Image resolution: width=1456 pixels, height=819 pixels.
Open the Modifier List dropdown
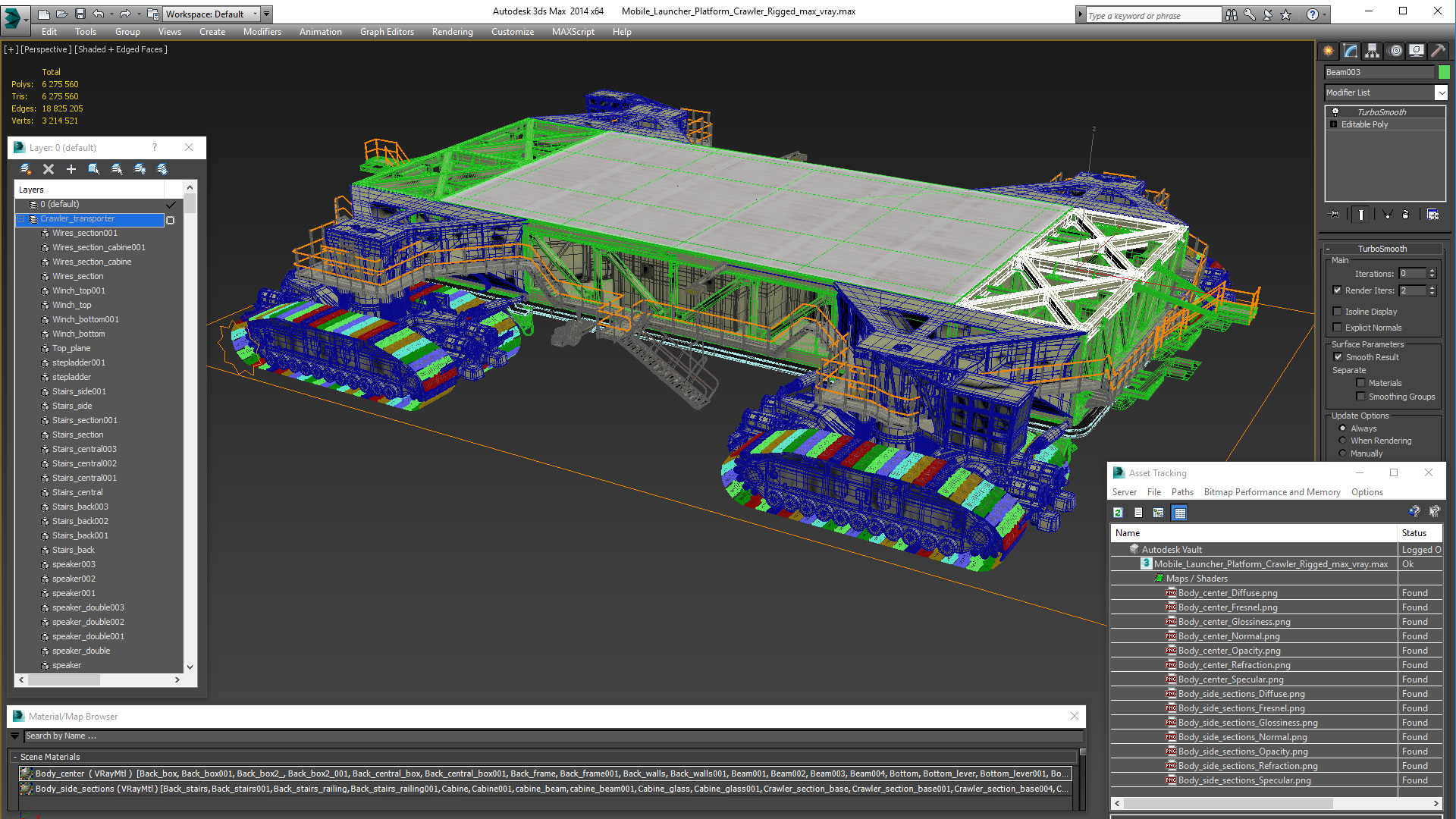tap(1441, 93)
